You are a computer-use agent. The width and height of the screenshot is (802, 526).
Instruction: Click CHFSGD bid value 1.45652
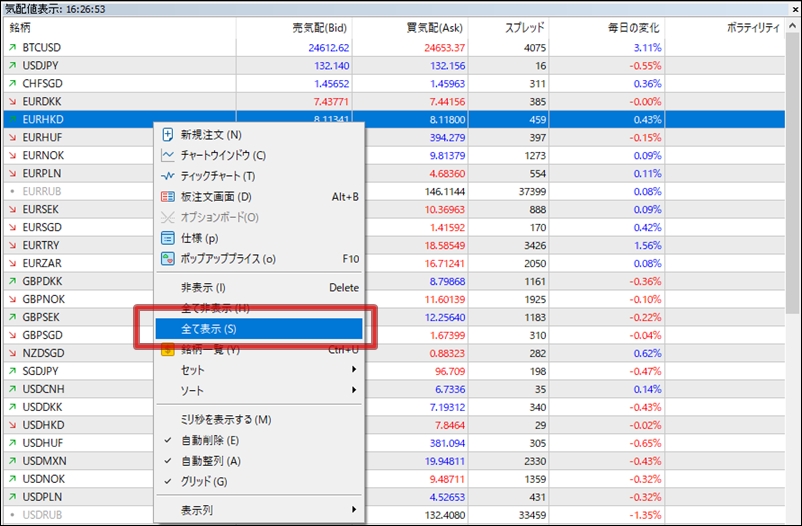tap(331, 83)
